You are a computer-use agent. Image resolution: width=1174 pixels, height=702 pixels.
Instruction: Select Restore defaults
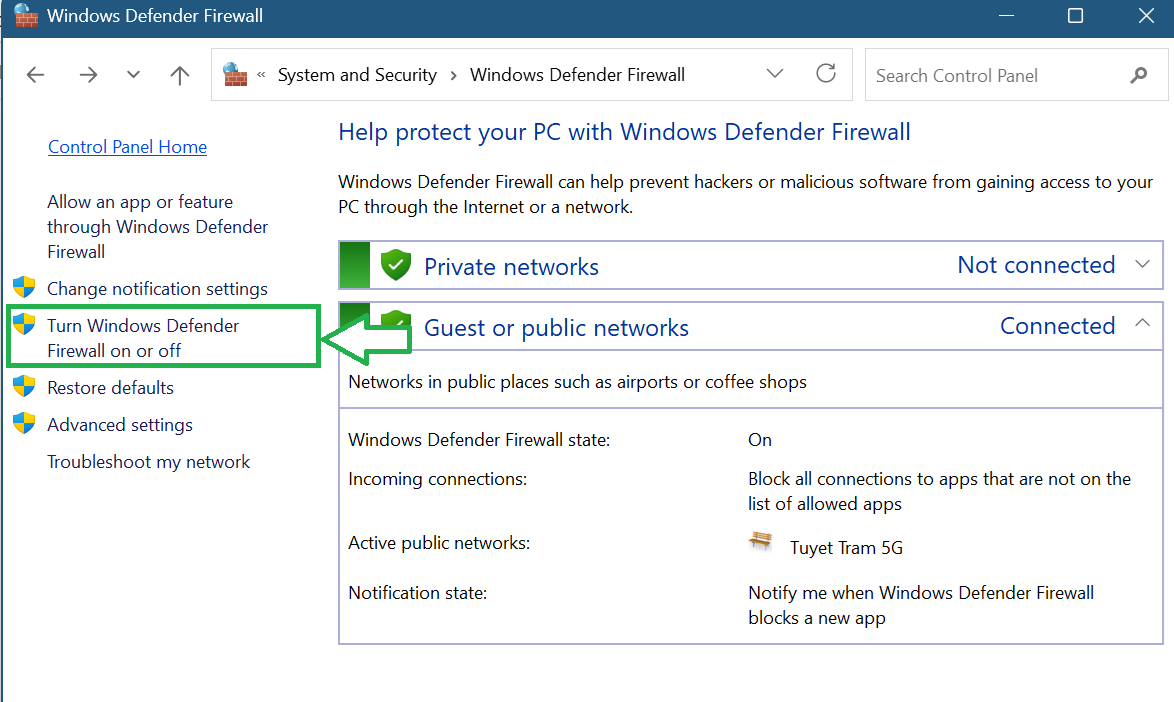pos(110,388)
